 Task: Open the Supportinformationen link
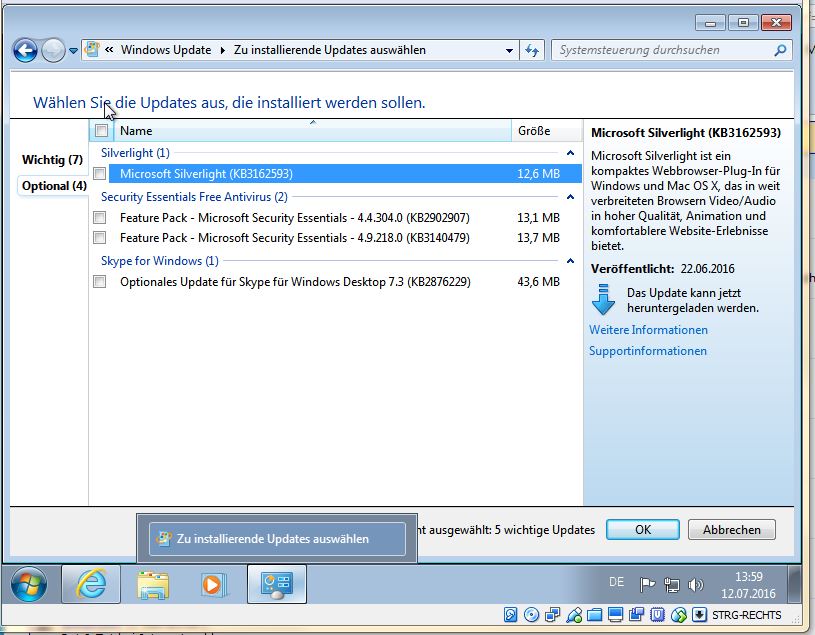(x=648, y=351)
